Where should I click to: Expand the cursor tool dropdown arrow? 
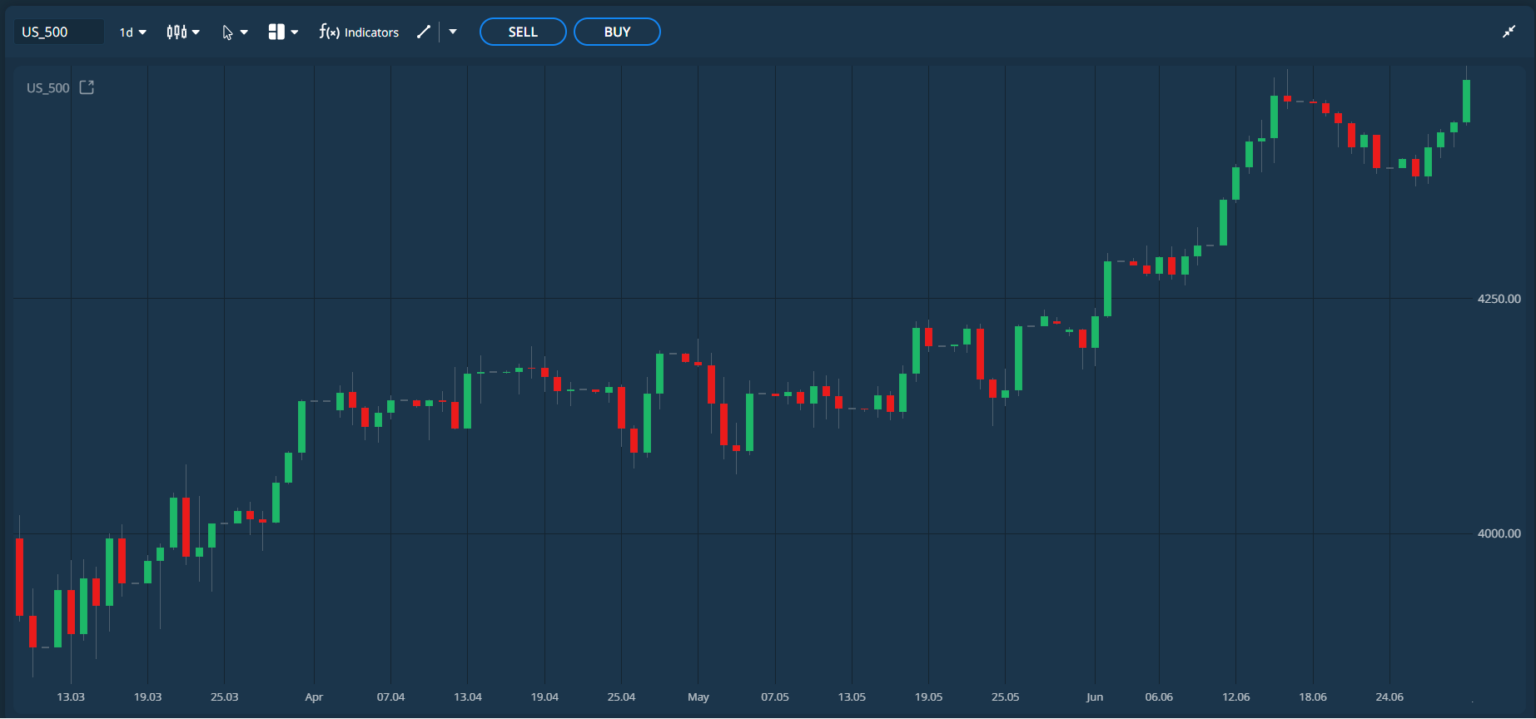click(x=244, y=32)
